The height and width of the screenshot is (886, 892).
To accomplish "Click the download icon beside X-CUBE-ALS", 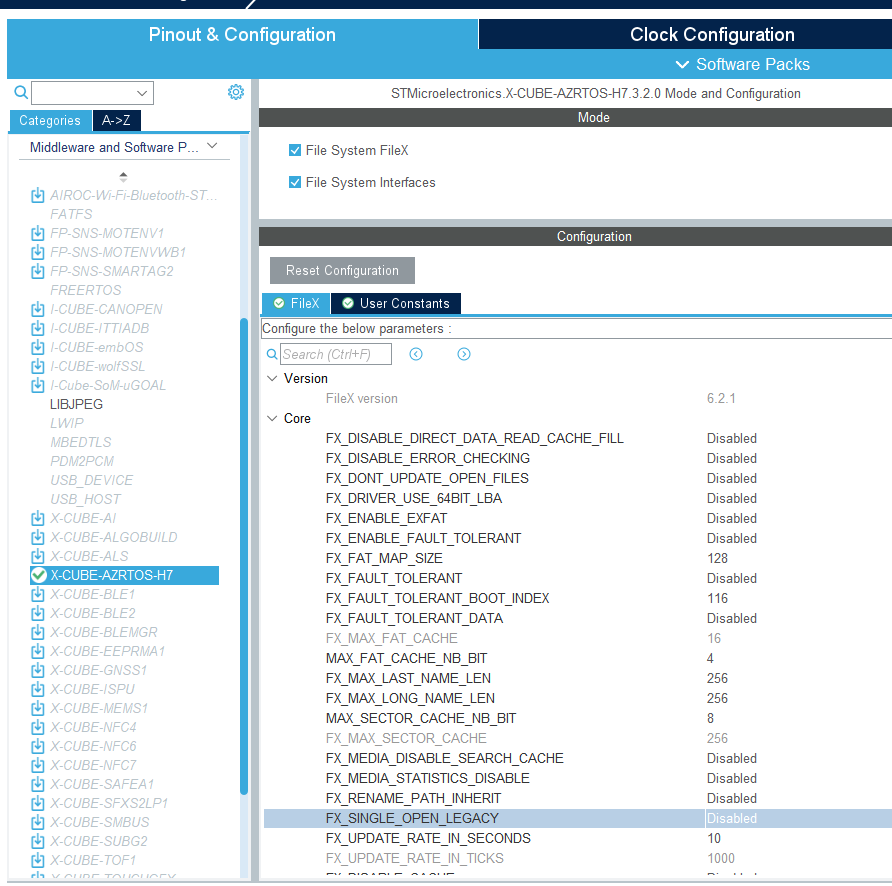I will (38, 556).
